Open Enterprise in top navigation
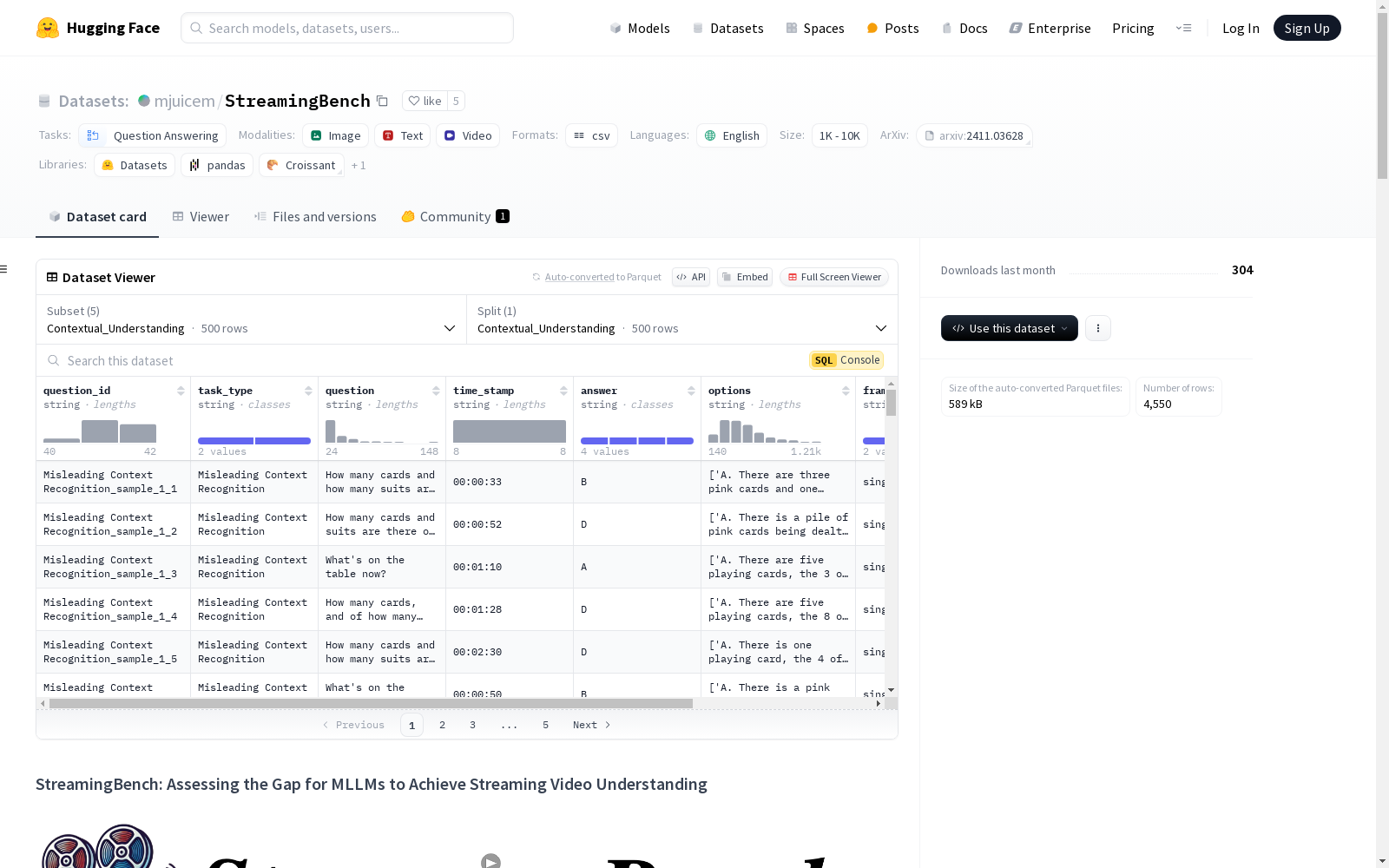This screenshot has width=1389, height=868. coord(1050,28)
